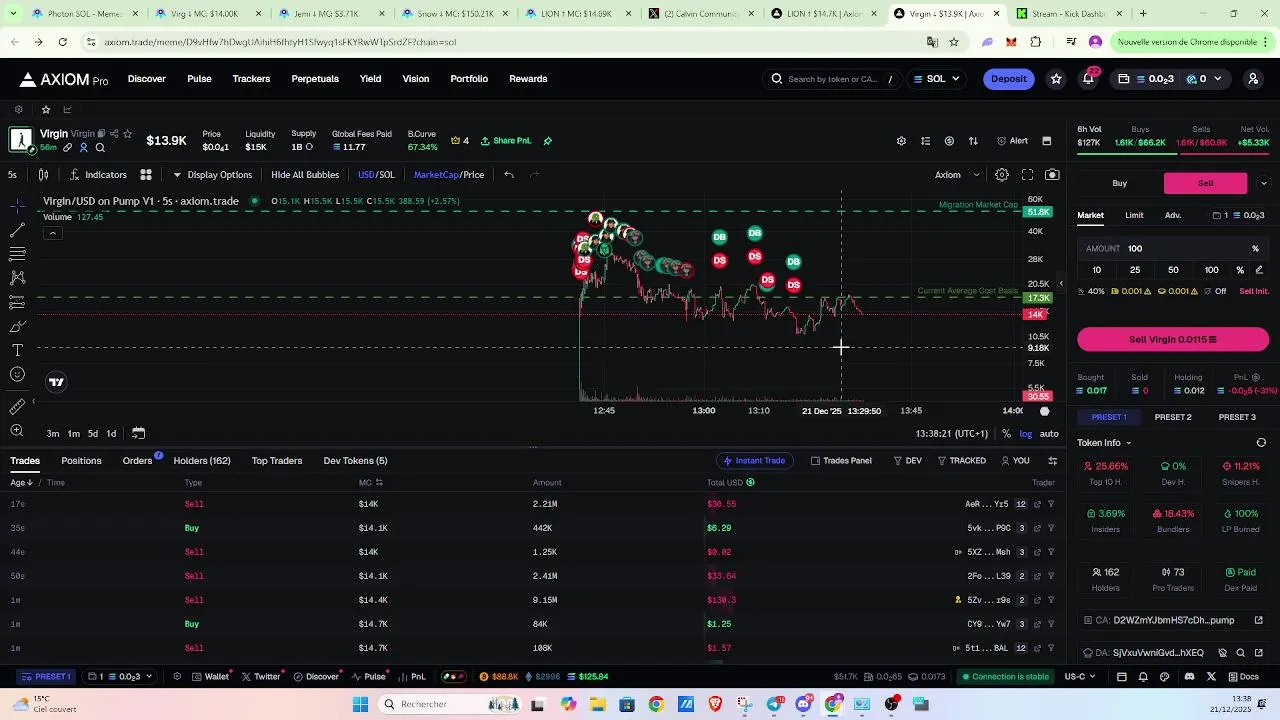Filter trades by TRACKED wallets
The width and height of the screenshot is (1280, 720).
coord(961,461)
